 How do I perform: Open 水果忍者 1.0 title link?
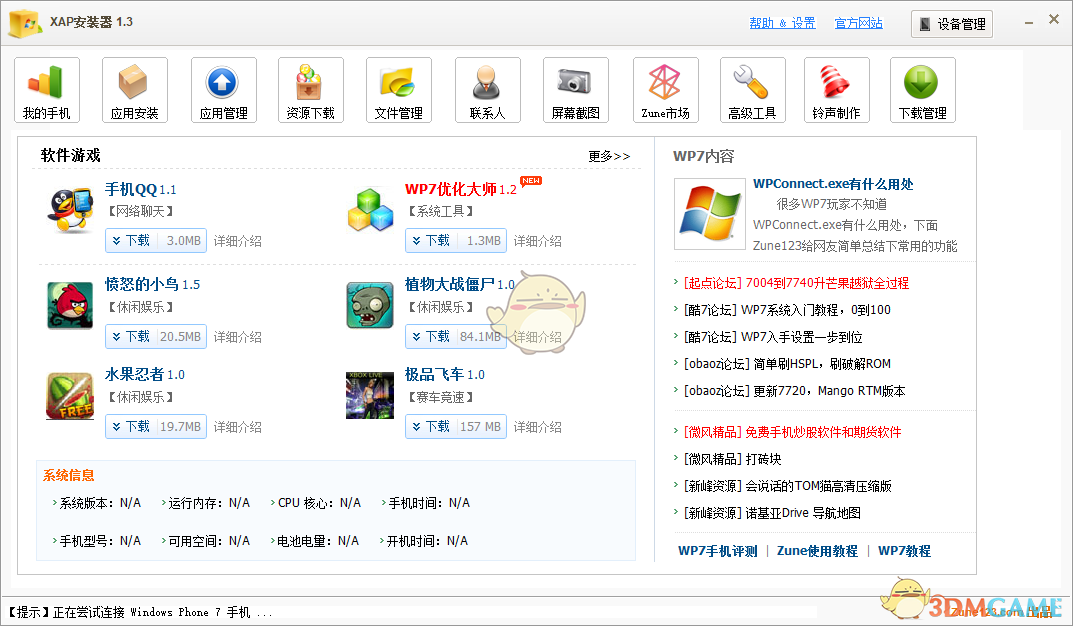144,374
